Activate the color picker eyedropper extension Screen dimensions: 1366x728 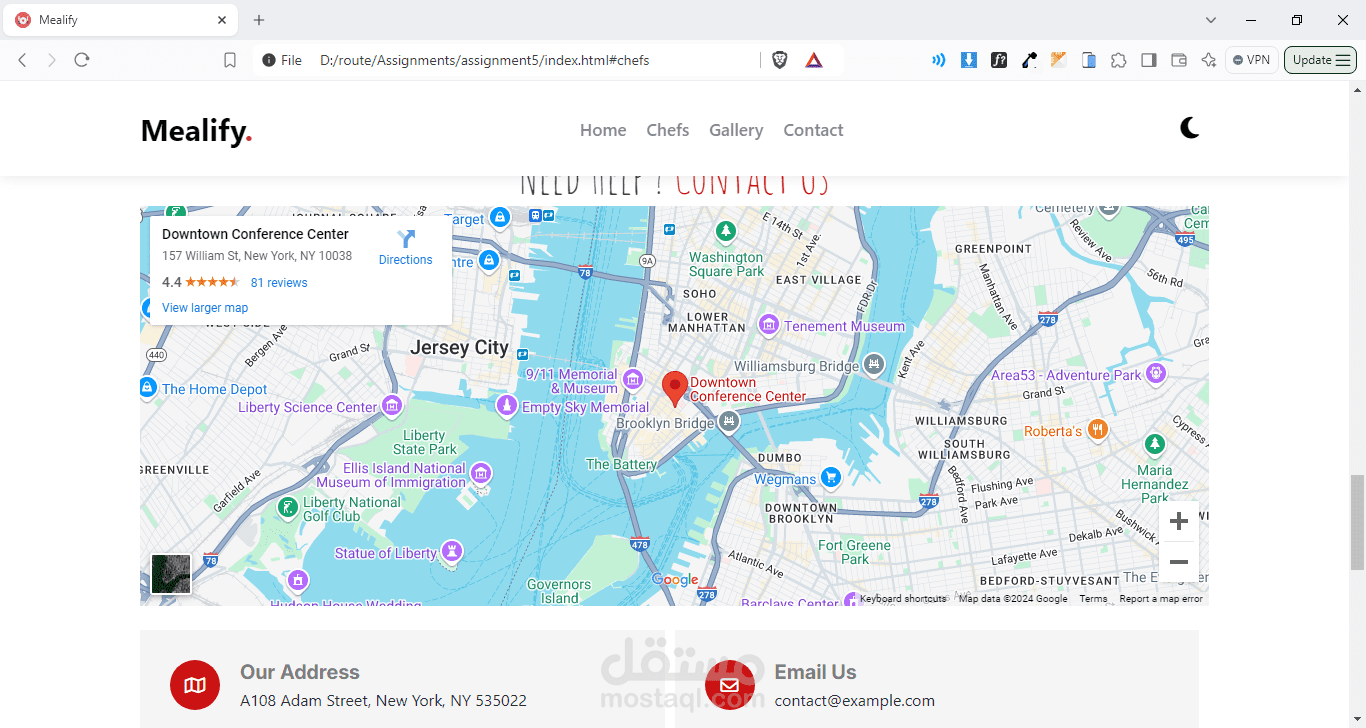[x=1028, y=60]
